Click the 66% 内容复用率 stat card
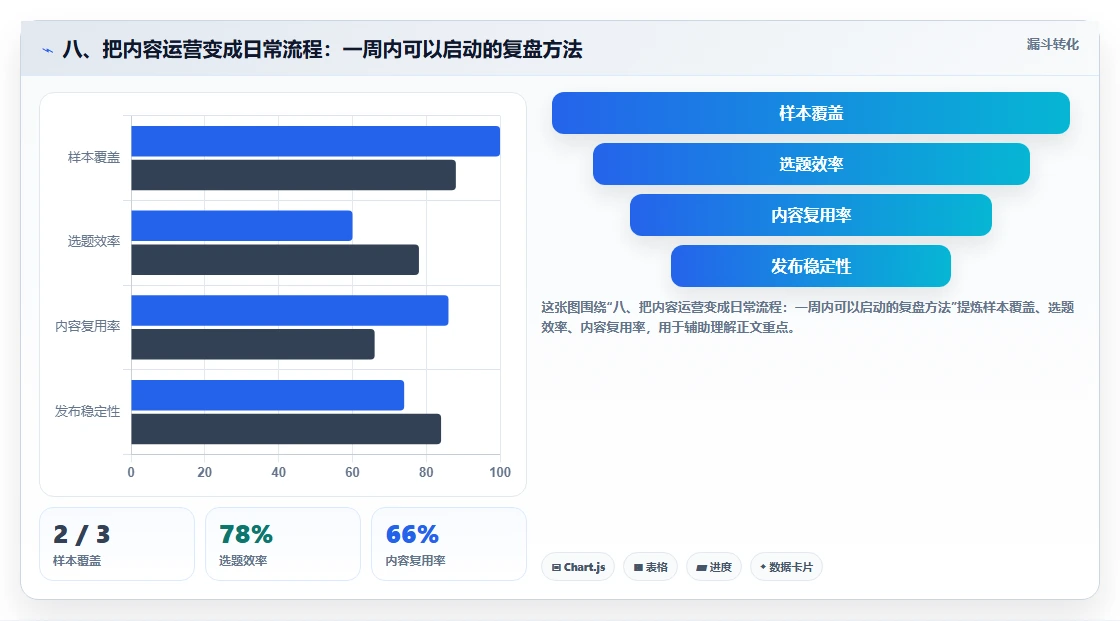1120x621 pixels. pos(449,544)
